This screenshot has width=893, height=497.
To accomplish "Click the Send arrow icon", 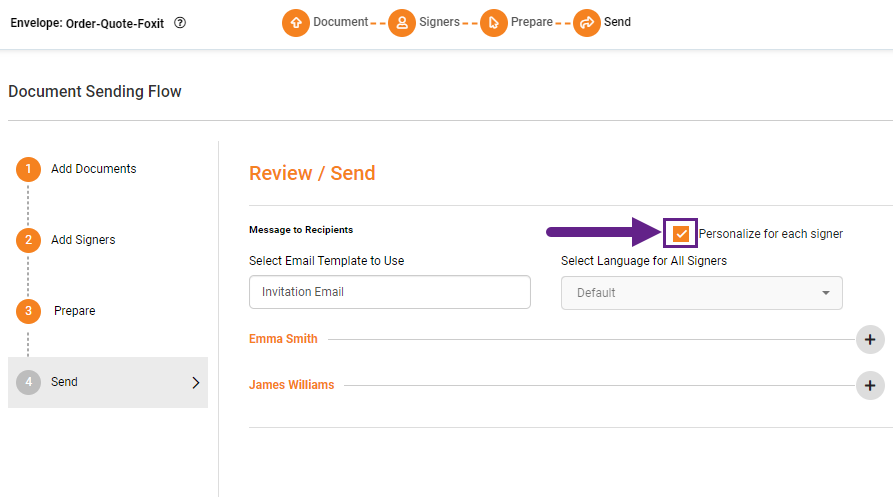I will tap(587, 23).
